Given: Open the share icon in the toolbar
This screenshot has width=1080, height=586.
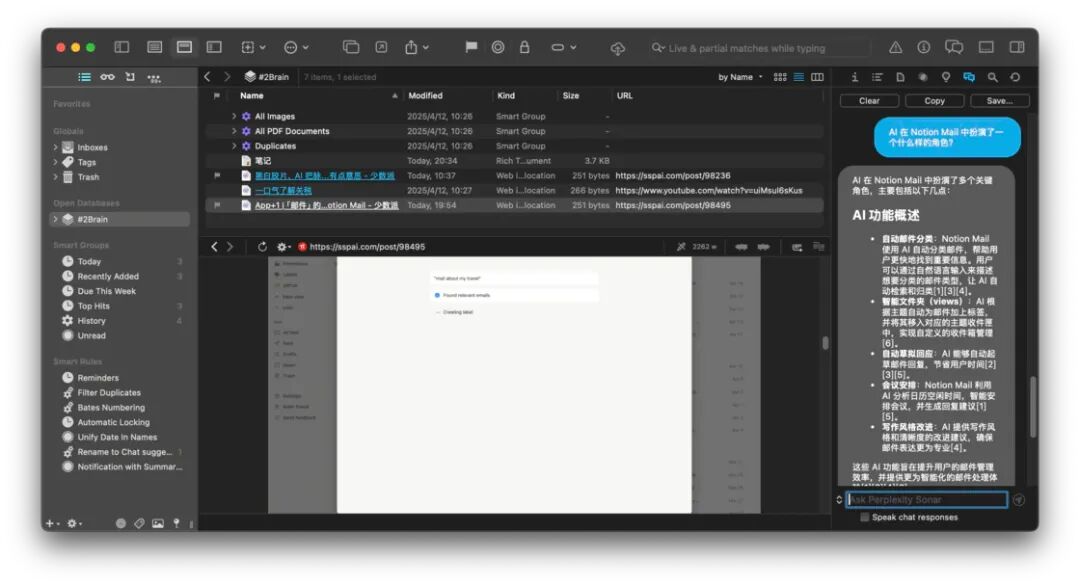Looking at the screenshot, I should tap(411, 47).
